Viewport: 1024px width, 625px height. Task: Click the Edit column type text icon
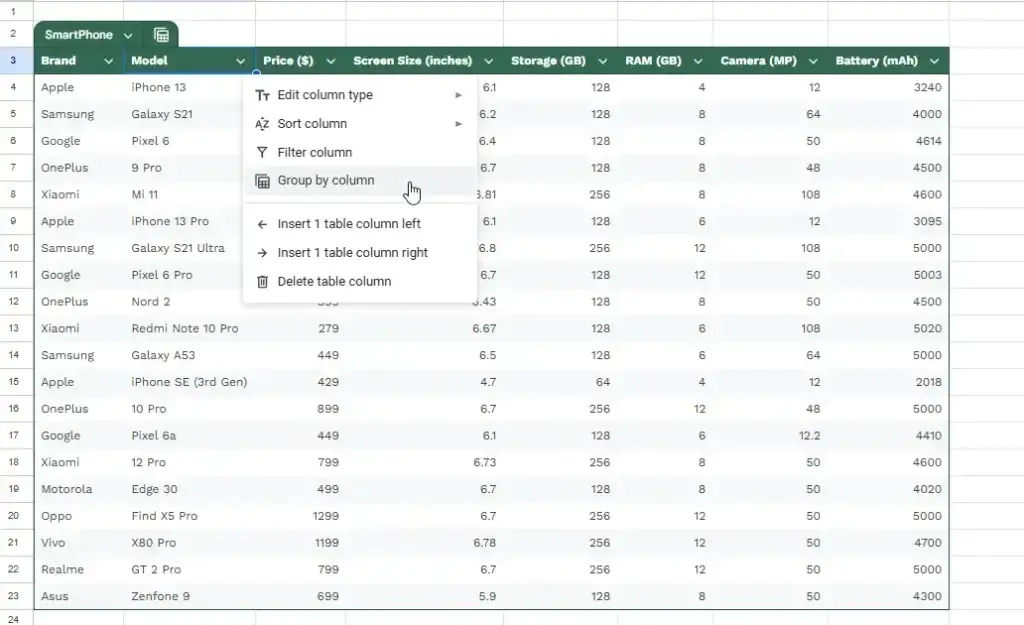(x=263, y=95)
